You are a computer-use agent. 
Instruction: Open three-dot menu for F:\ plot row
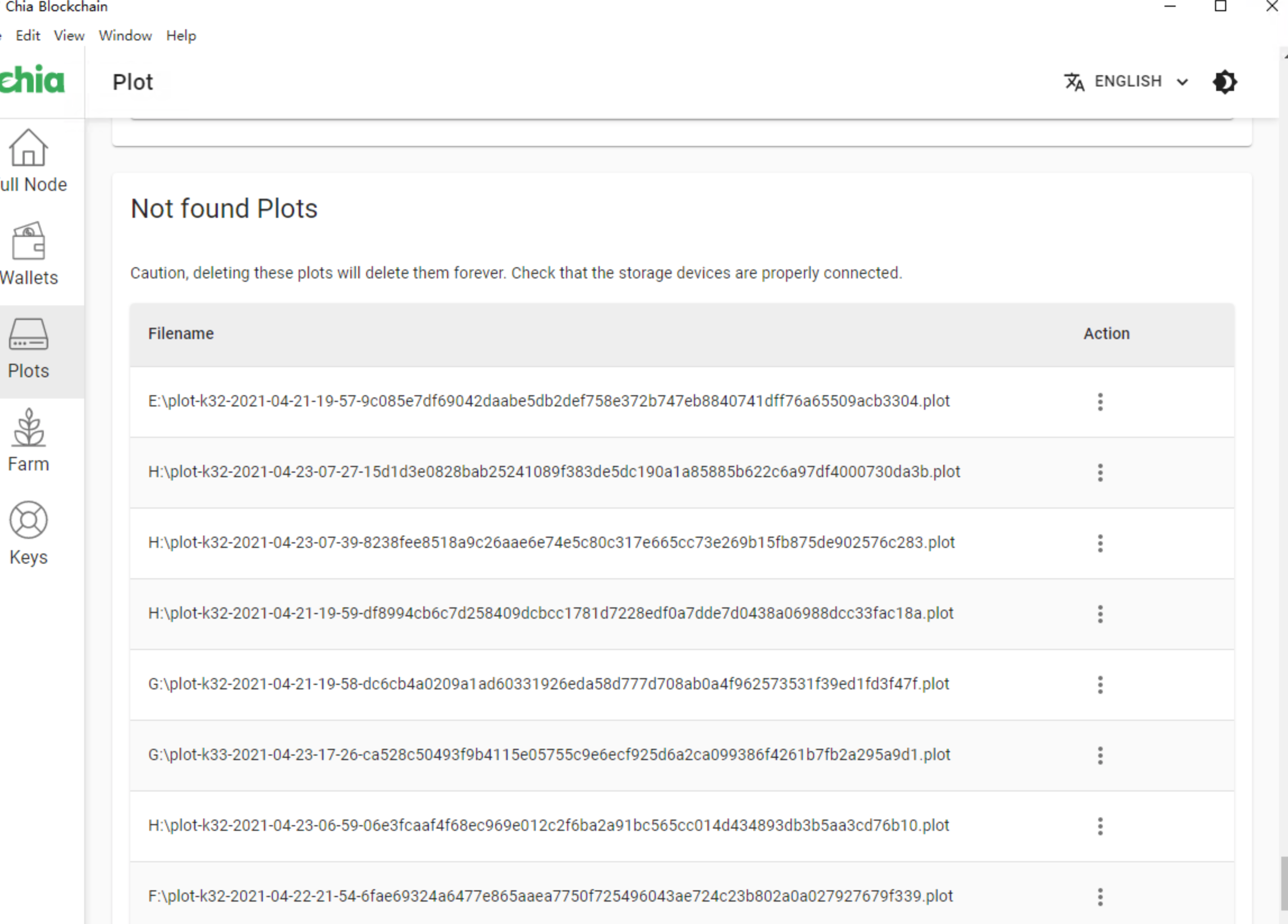coord(1100,896)
